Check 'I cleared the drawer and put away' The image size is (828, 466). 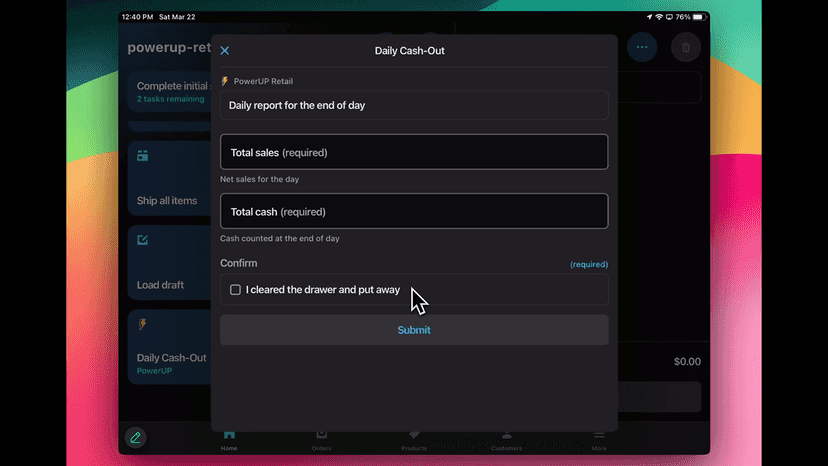235,290
